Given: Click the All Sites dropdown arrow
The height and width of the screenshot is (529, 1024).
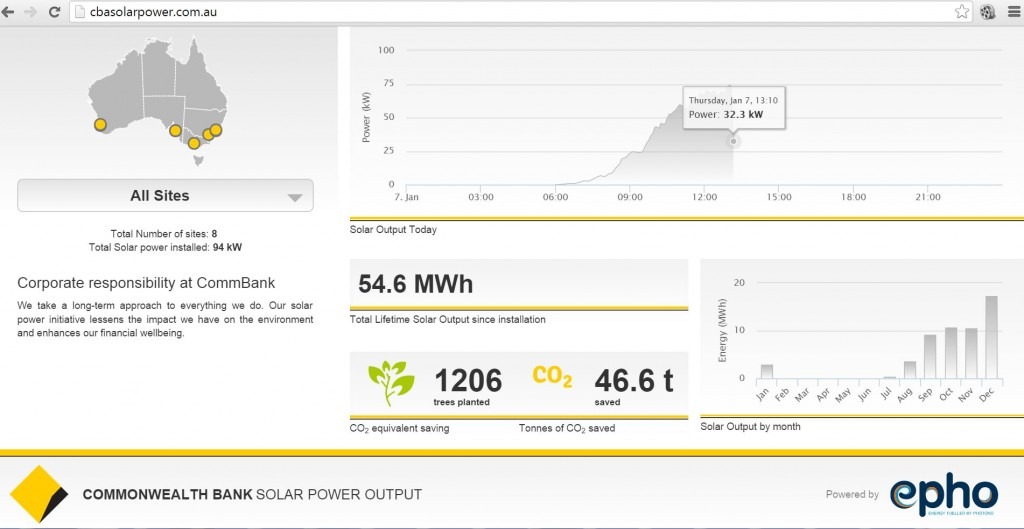Looking at the screenshot, I should pos(295,198).
